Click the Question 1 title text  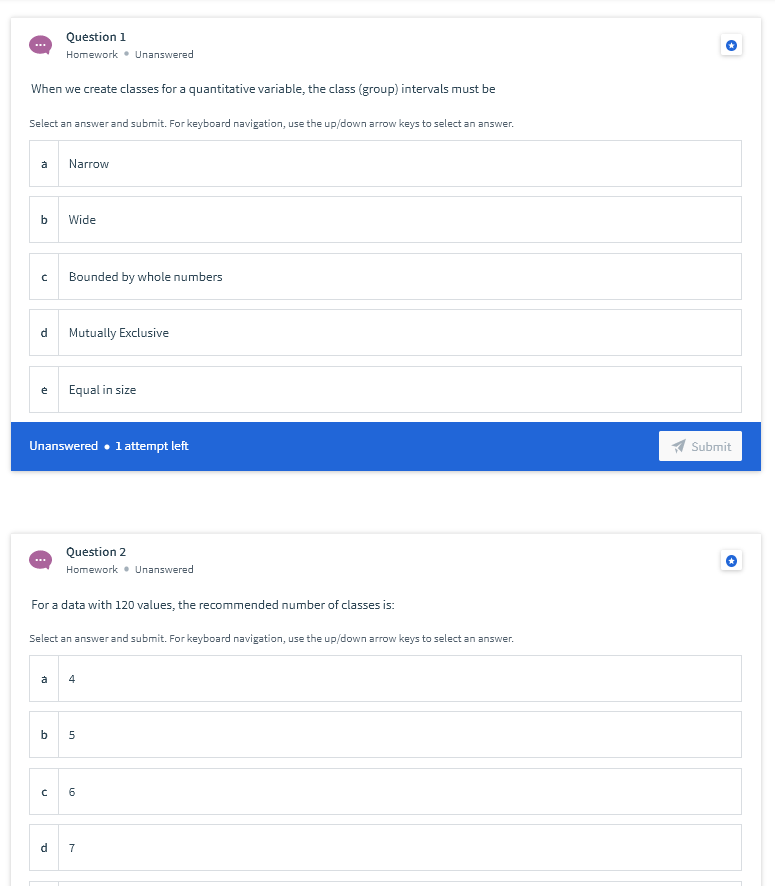95,36
